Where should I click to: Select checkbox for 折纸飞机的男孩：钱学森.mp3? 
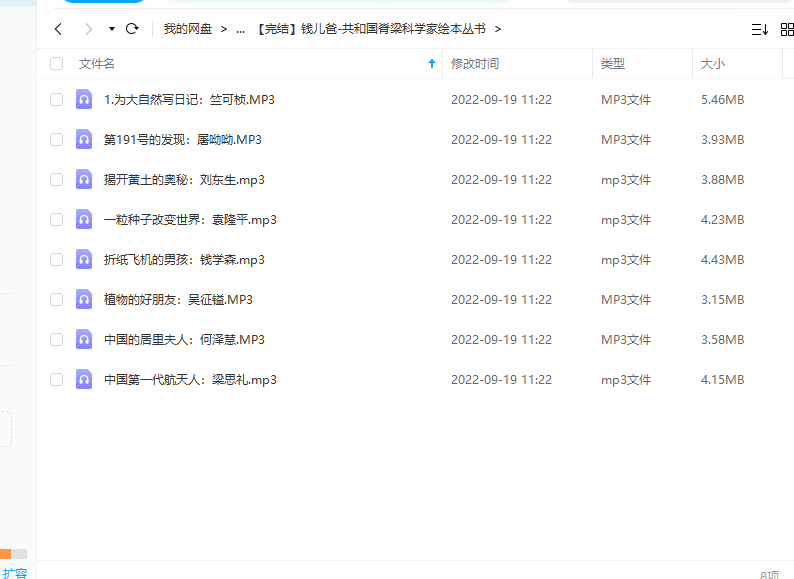56,259
